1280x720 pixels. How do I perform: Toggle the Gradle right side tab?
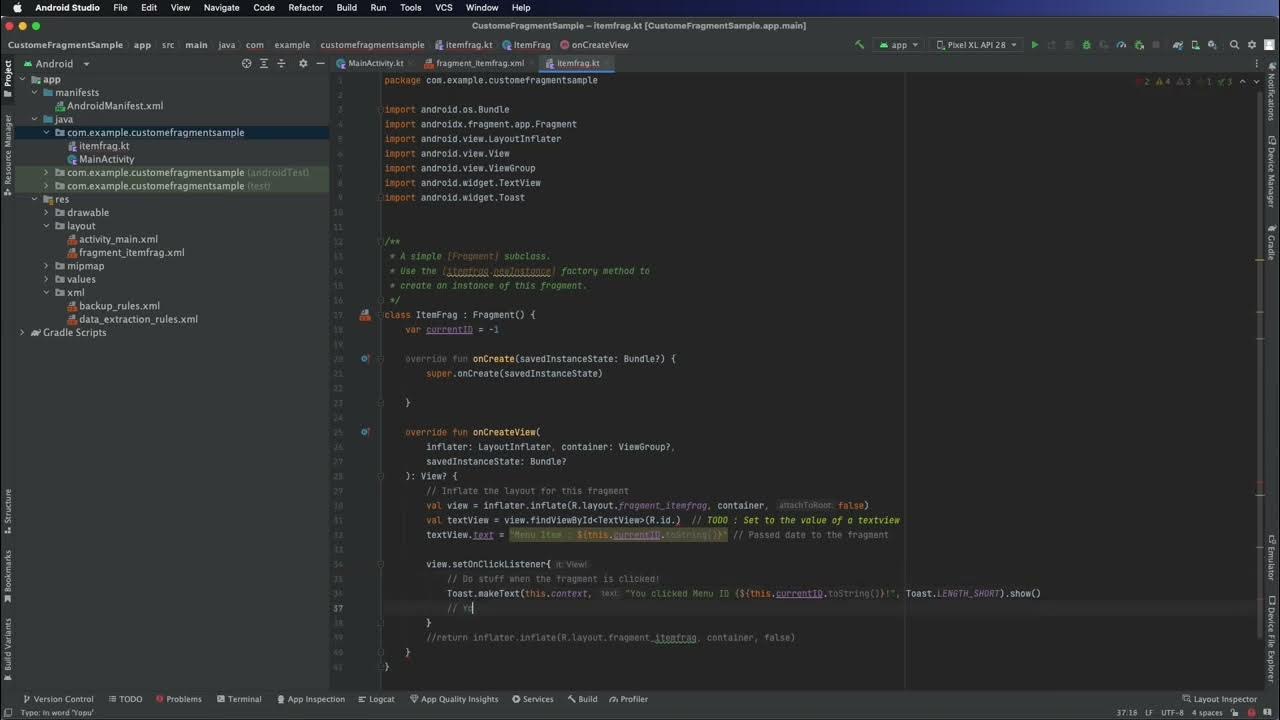(1272, 243)
